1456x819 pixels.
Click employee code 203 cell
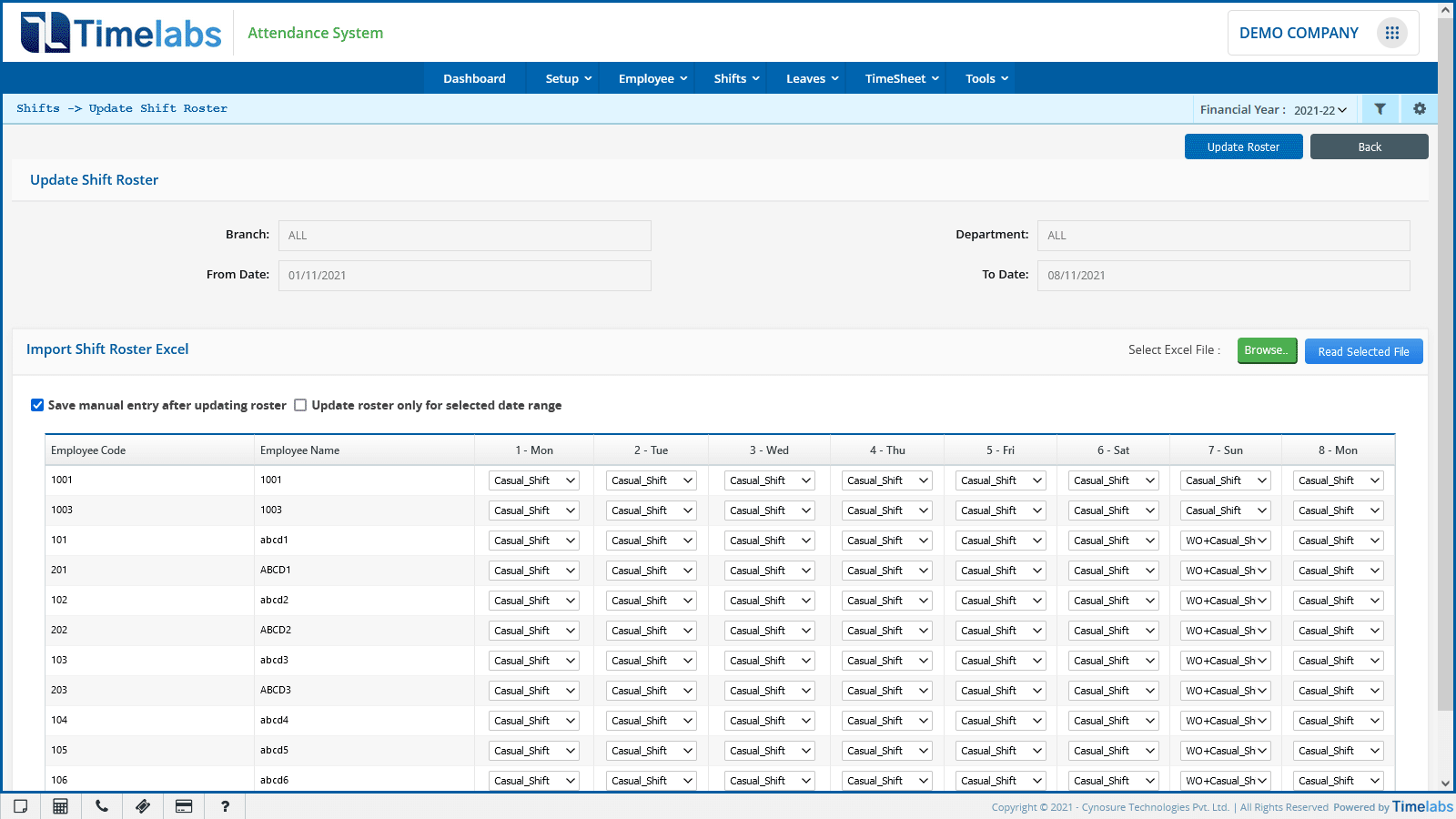click(x=149, y=691)
